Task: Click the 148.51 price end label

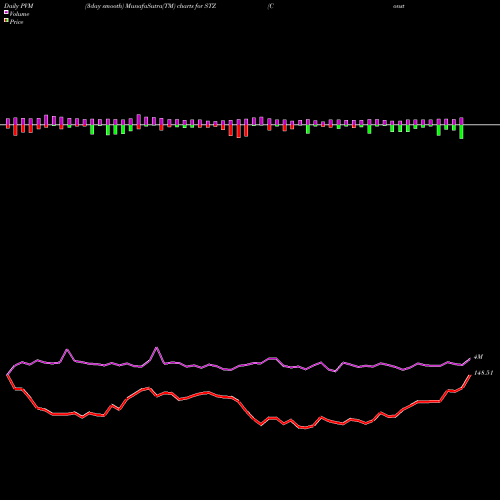Action: click(x=483, y=373)
